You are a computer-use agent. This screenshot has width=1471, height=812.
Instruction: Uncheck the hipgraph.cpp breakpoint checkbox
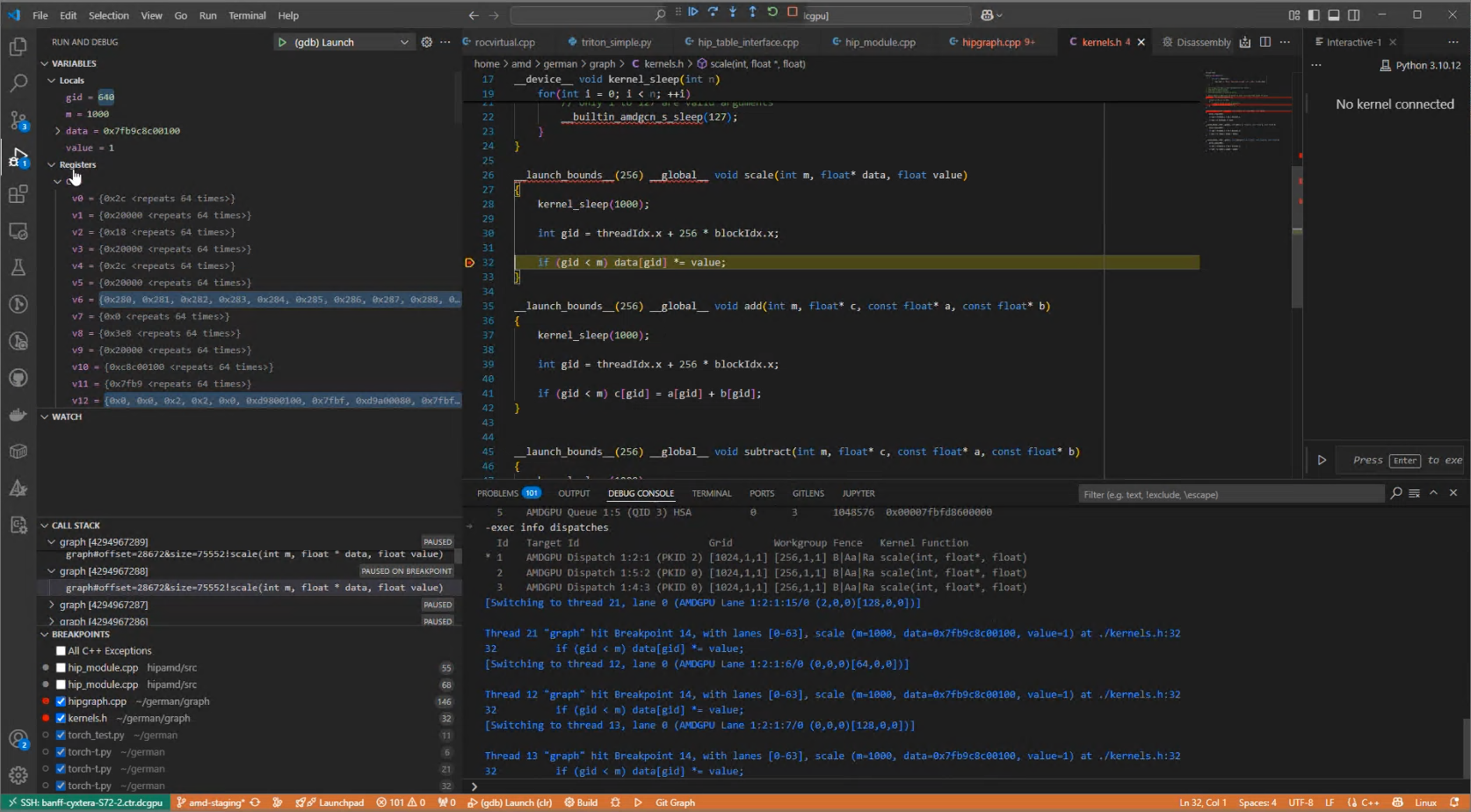61,701
